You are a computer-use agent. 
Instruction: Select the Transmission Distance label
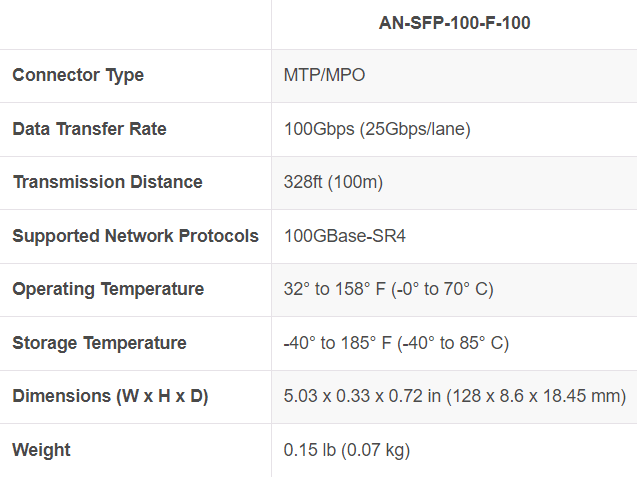click(107, 182)
